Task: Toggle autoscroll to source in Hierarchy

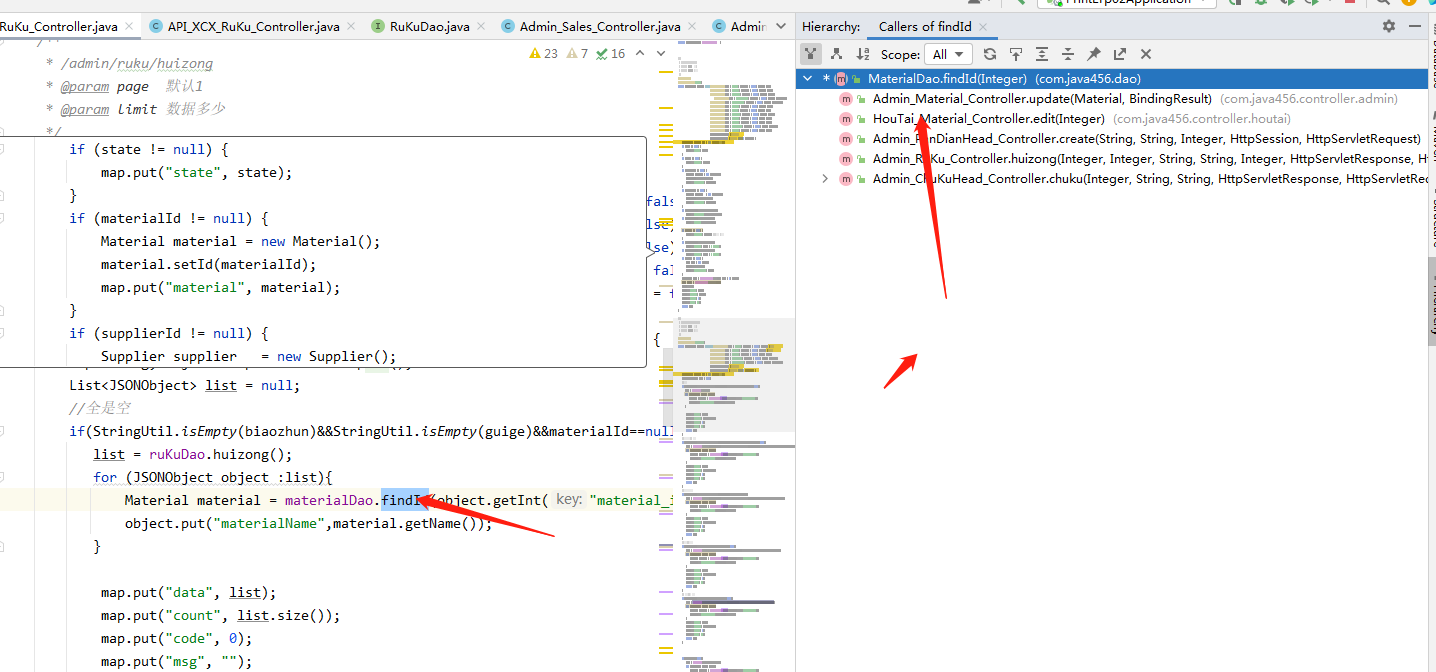Action: click(x=1016, y=54)
